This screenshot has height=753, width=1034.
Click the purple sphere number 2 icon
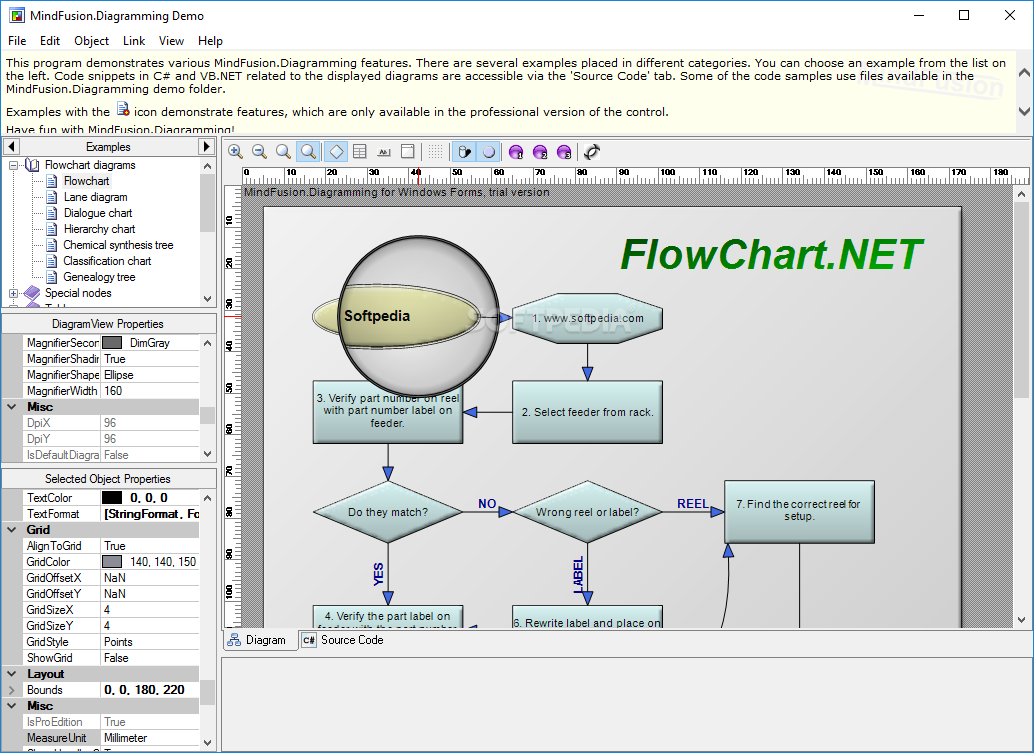pos(540,152)
